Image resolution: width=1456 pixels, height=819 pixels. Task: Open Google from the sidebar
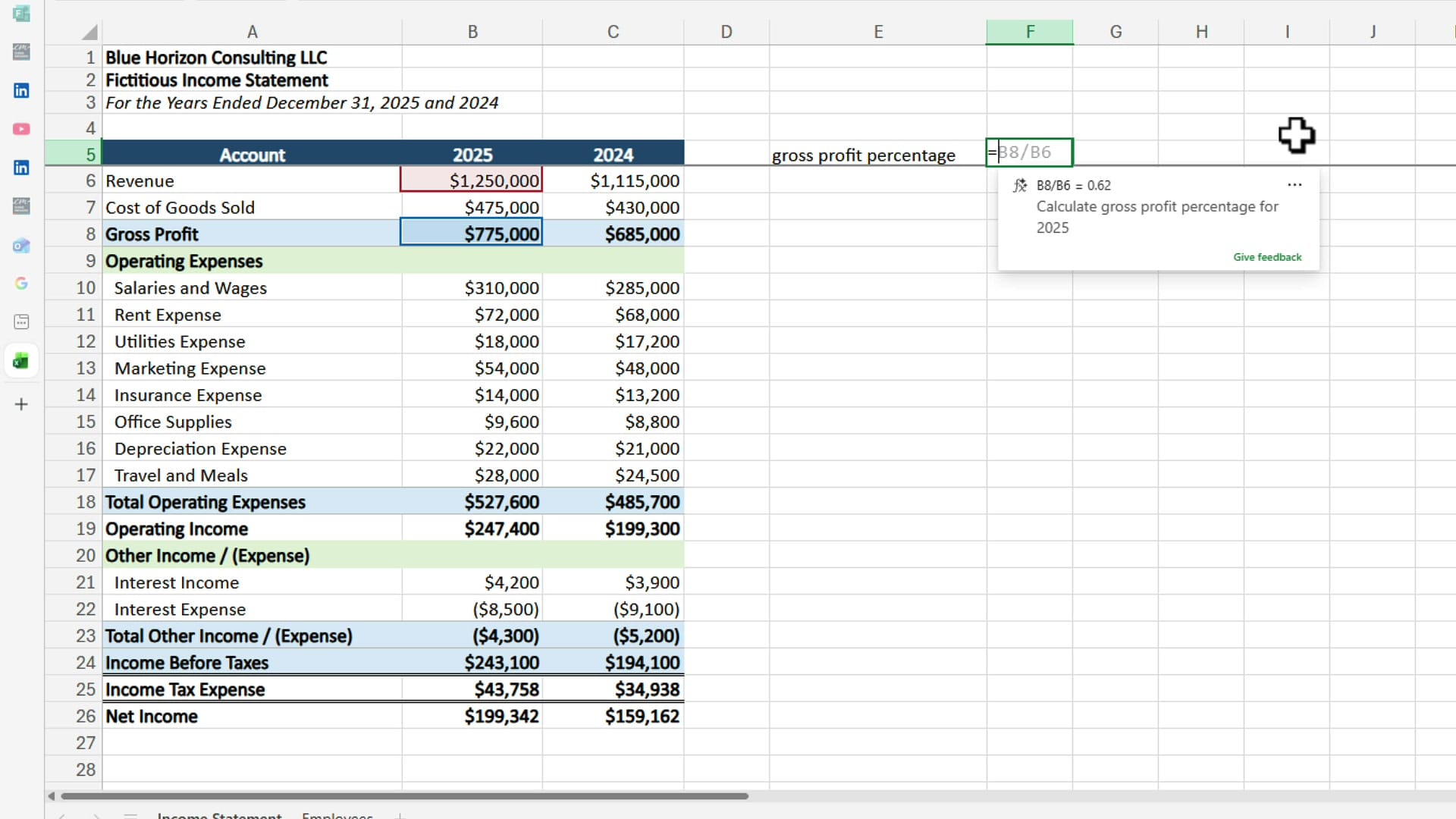[x=20, y=283]
